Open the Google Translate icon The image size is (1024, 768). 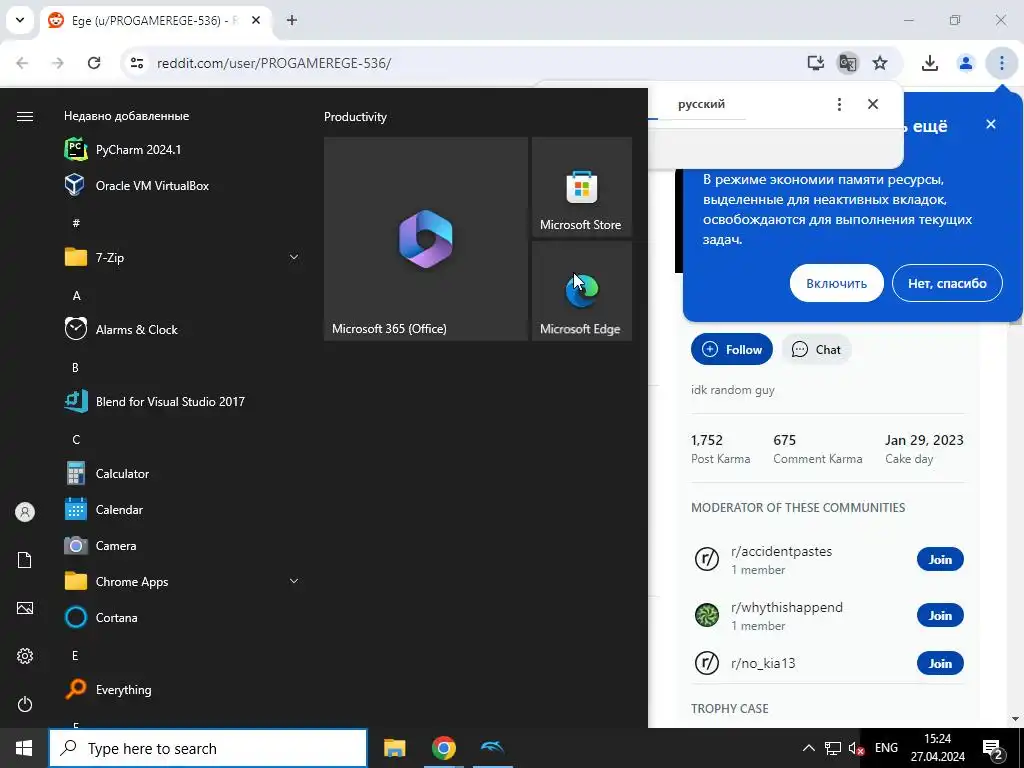848,63
